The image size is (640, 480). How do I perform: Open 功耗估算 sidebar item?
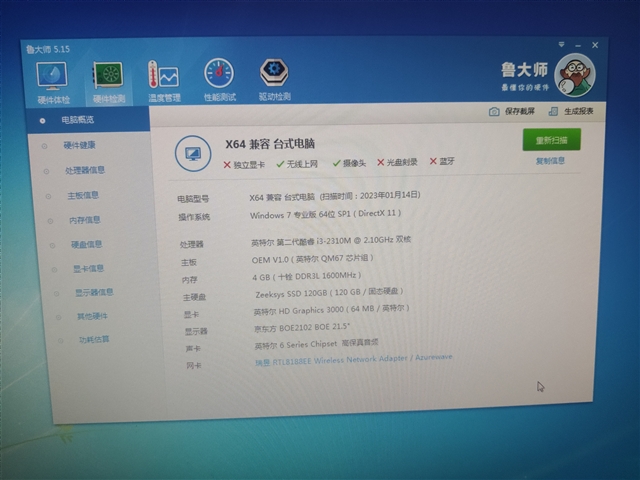tap(94, 340)
